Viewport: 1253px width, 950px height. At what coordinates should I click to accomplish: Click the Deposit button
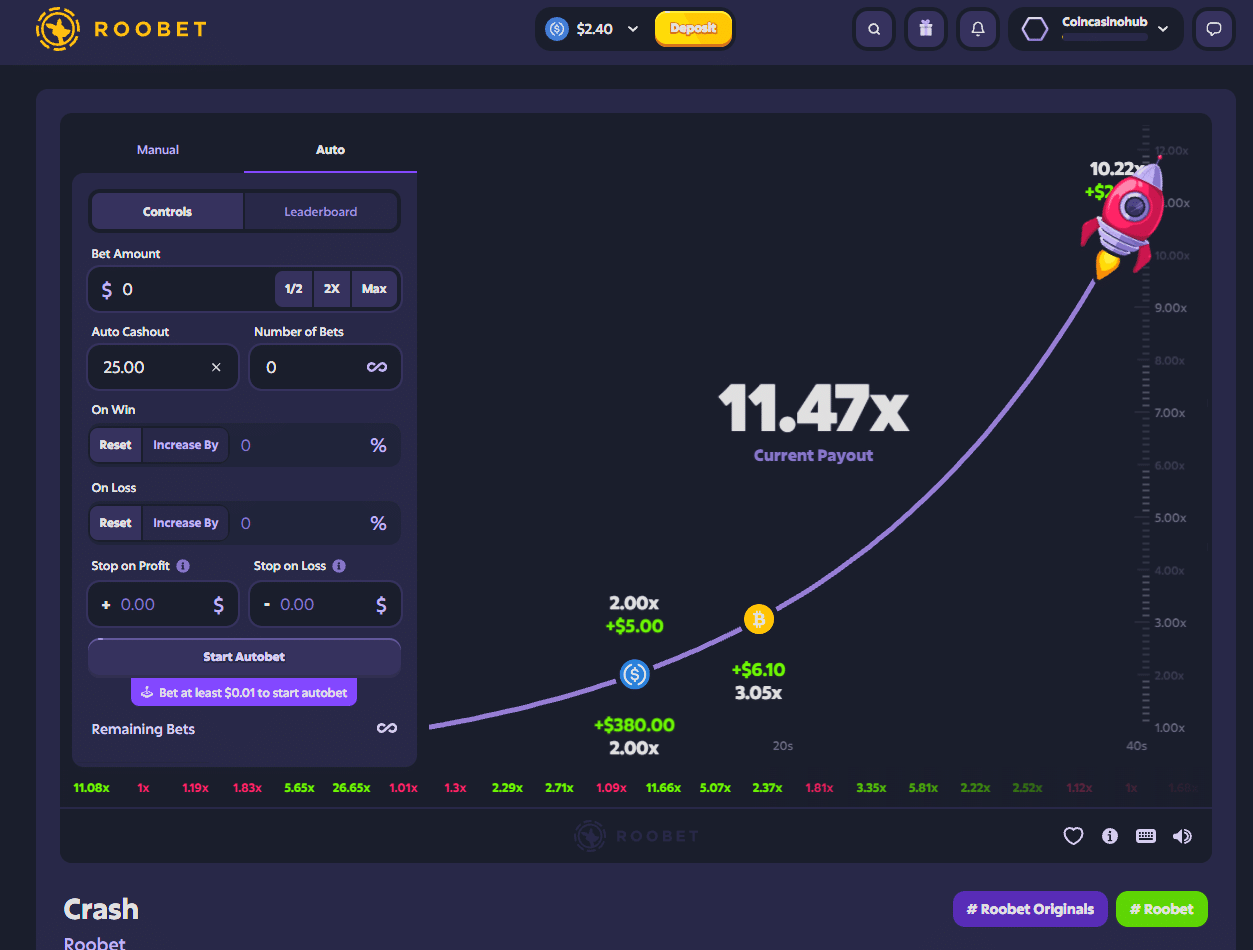(693, 29)
